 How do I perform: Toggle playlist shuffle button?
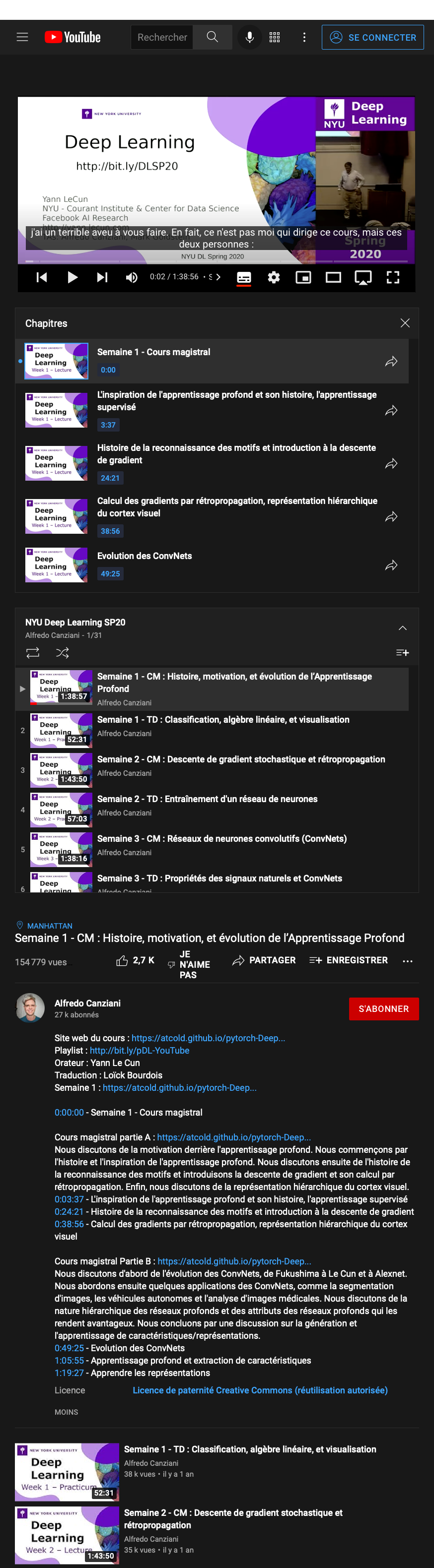tap(62, 652)
